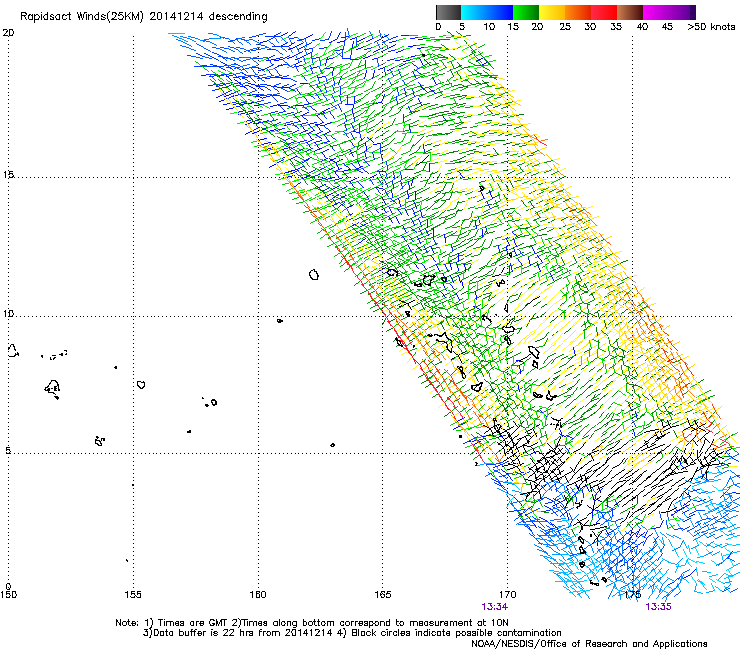Click the longitude label '155'
This screenshot has width=740, height=650.
pos(133,594)
